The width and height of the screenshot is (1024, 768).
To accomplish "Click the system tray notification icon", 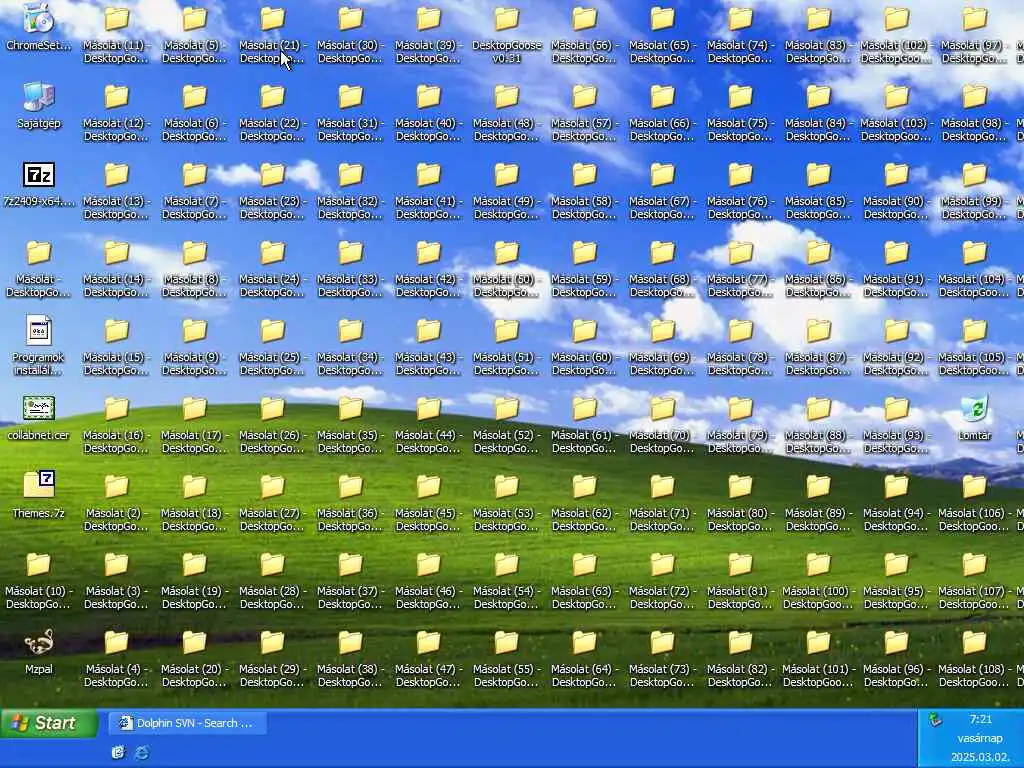I will coord(935,720).
